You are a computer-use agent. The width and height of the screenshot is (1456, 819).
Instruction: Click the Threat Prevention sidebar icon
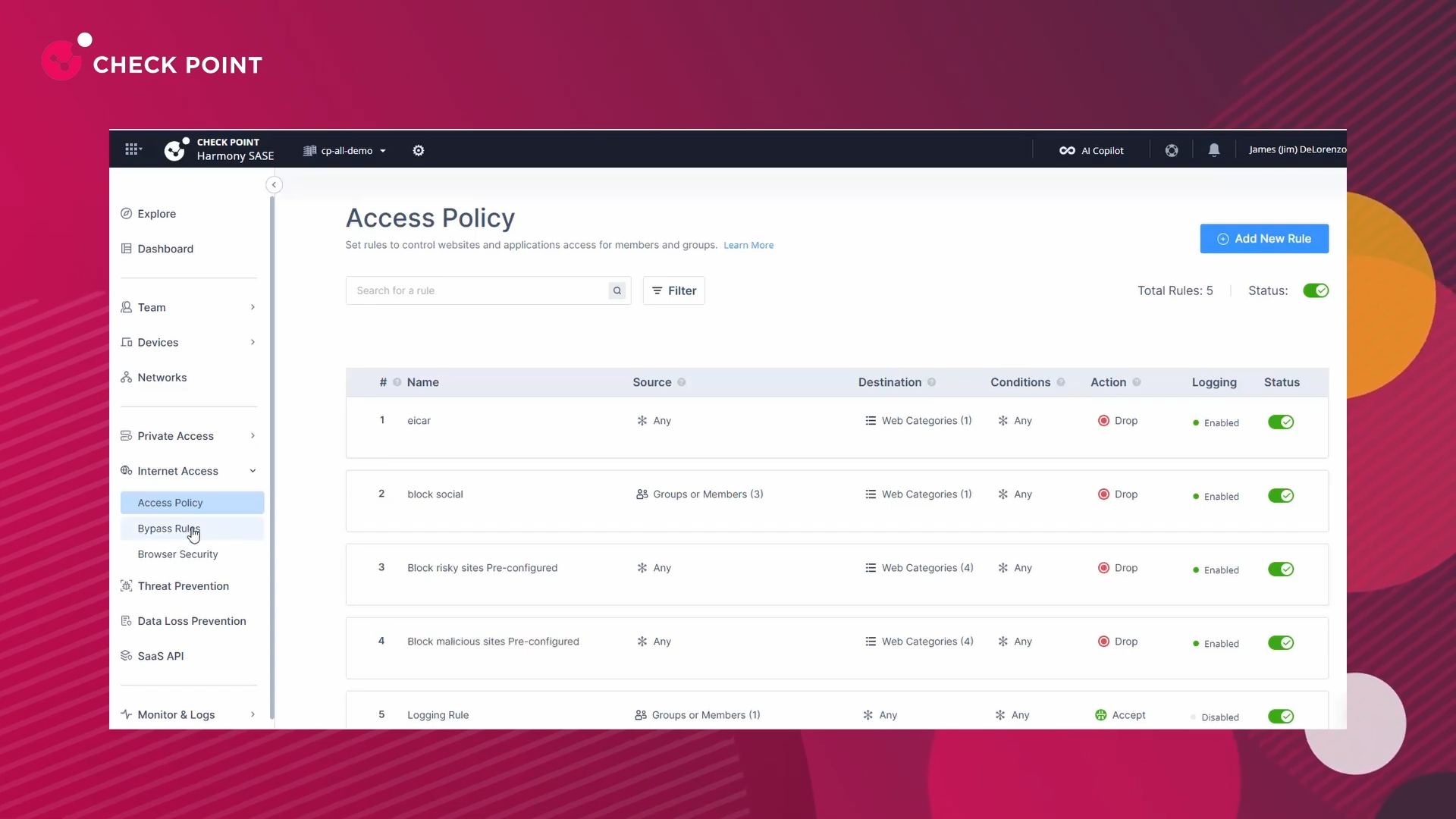pos(127,586)
